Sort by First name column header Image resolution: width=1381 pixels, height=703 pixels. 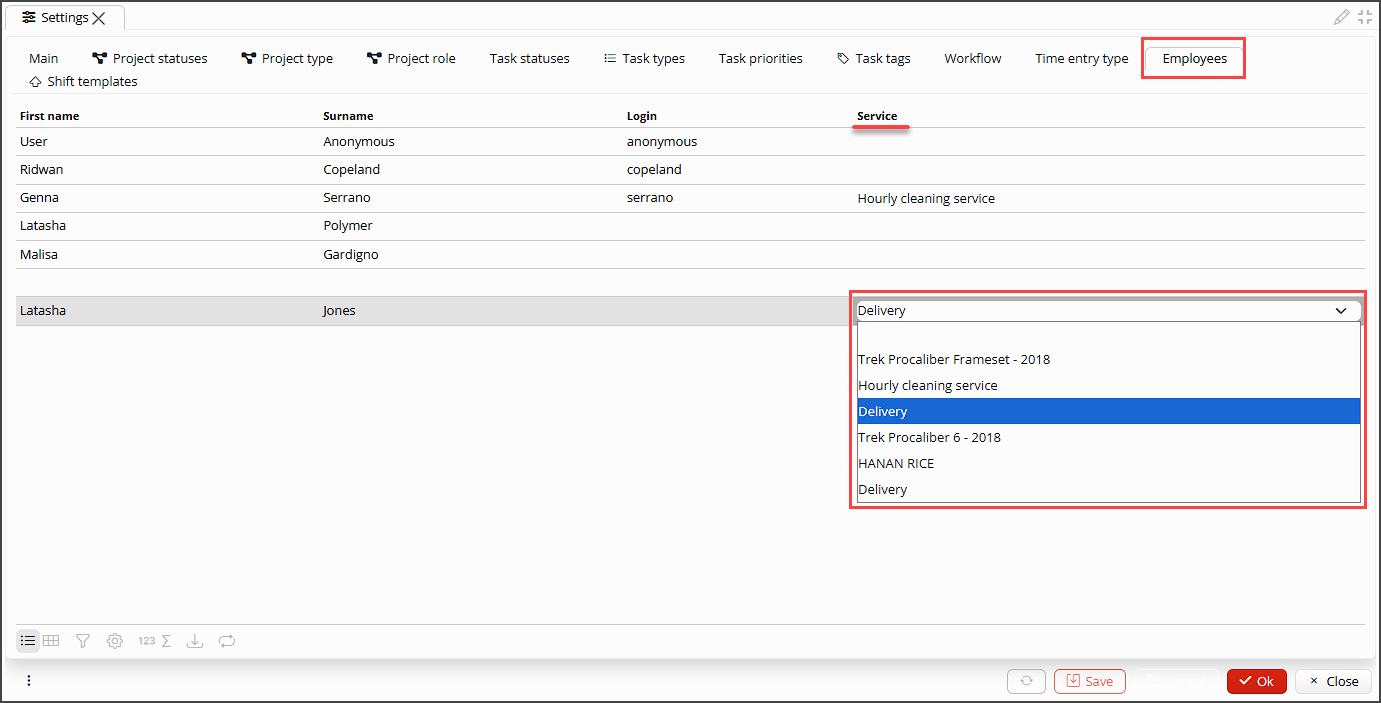click(50, 116)
